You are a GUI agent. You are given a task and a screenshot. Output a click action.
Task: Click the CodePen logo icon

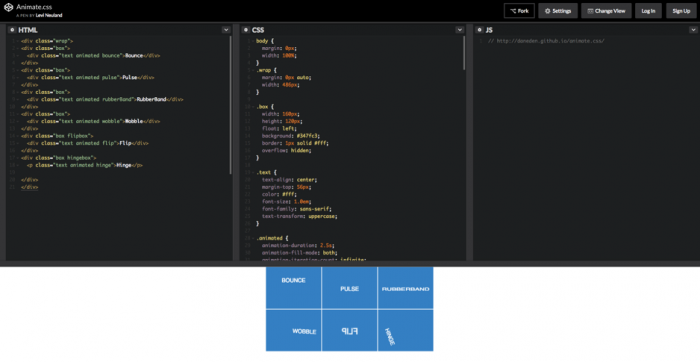[8, 8]
